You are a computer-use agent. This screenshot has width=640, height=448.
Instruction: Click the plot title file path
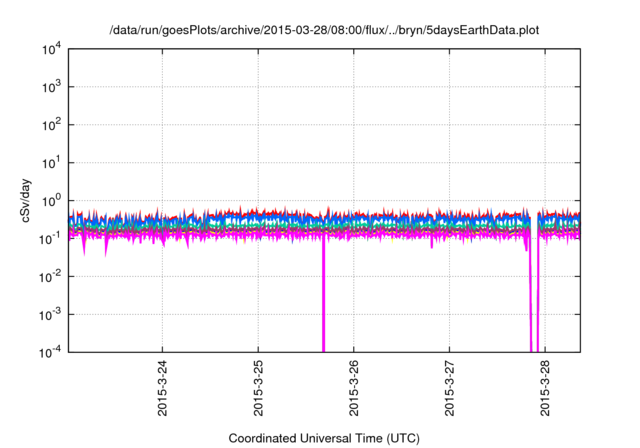pyautogui.click(x=324, y=30)
